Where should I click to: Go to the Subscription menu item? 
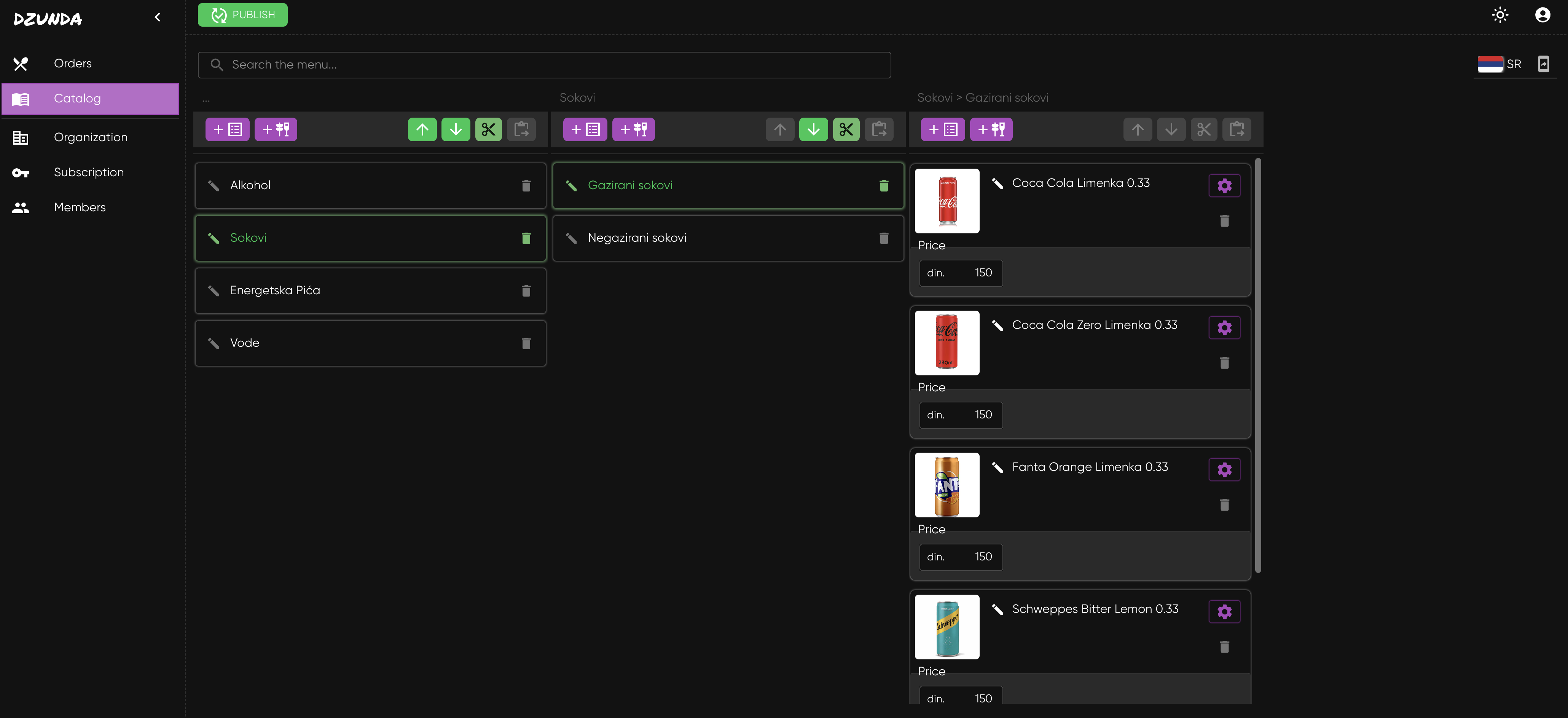click(x=88, y=172)
